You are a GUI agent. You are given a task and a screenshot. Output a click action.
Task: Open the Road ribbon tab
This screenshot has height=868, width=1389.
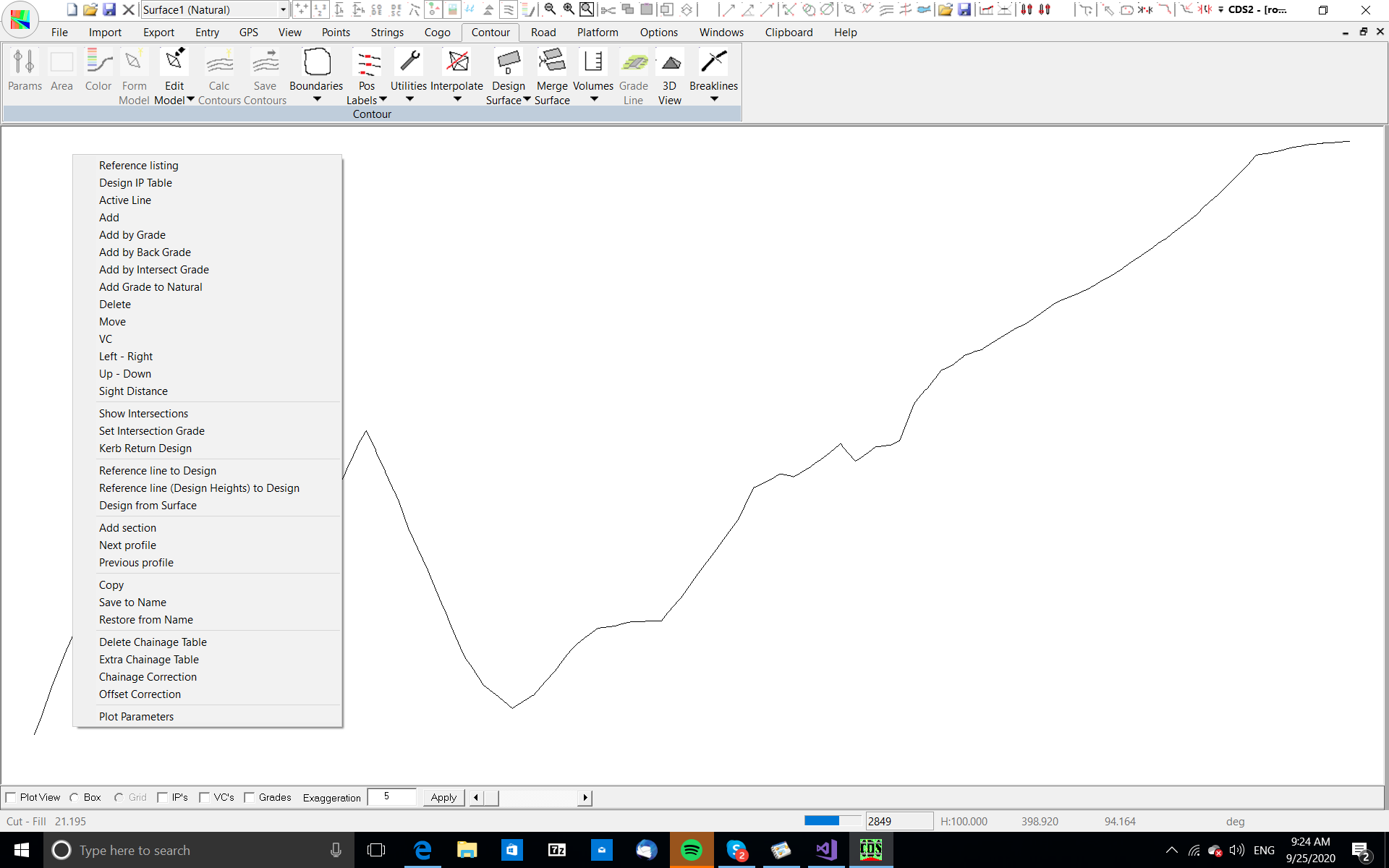(543, 33)
